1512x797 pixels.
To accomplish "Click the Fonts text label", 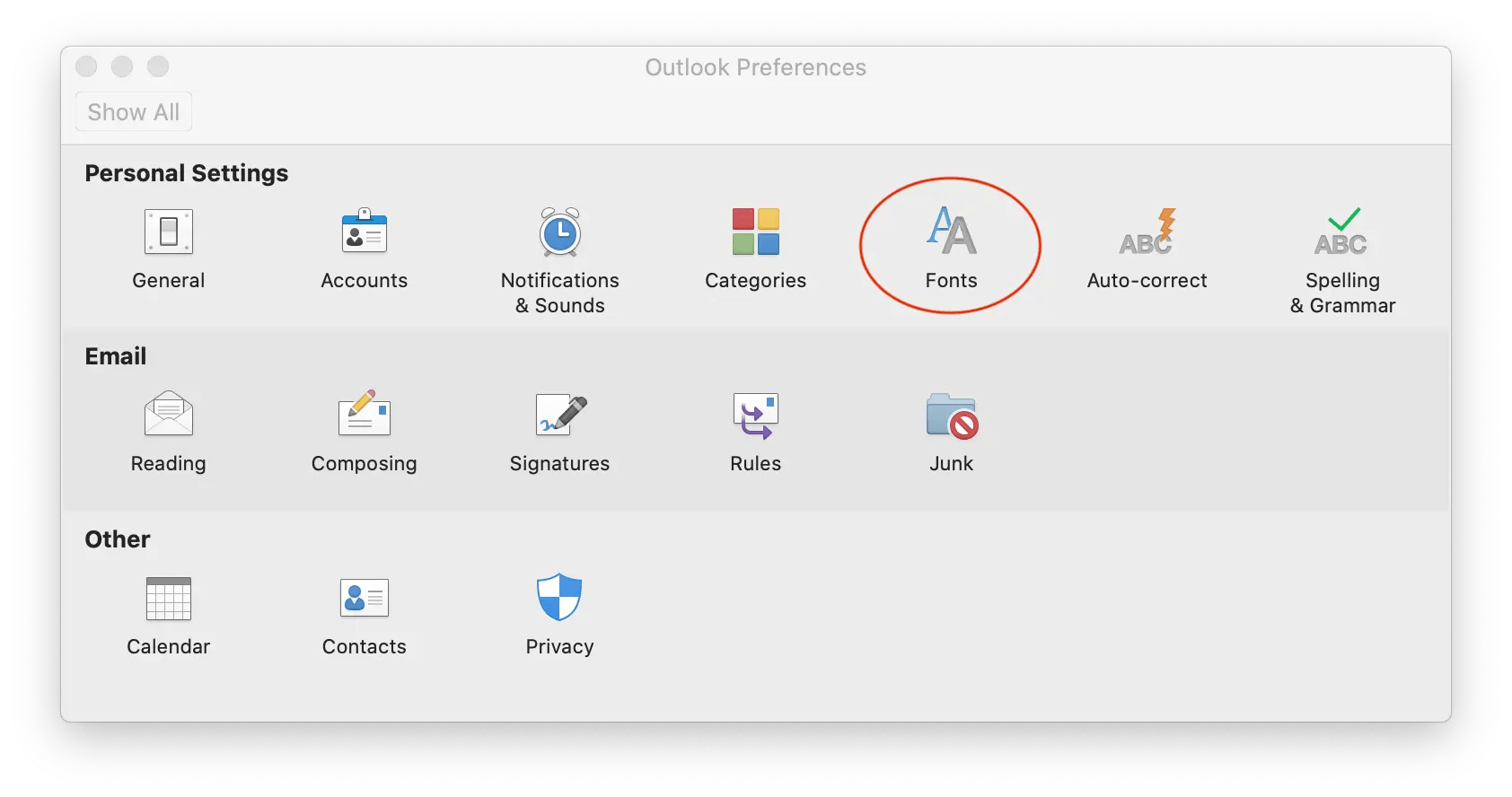I will click(x=951, y=281).
